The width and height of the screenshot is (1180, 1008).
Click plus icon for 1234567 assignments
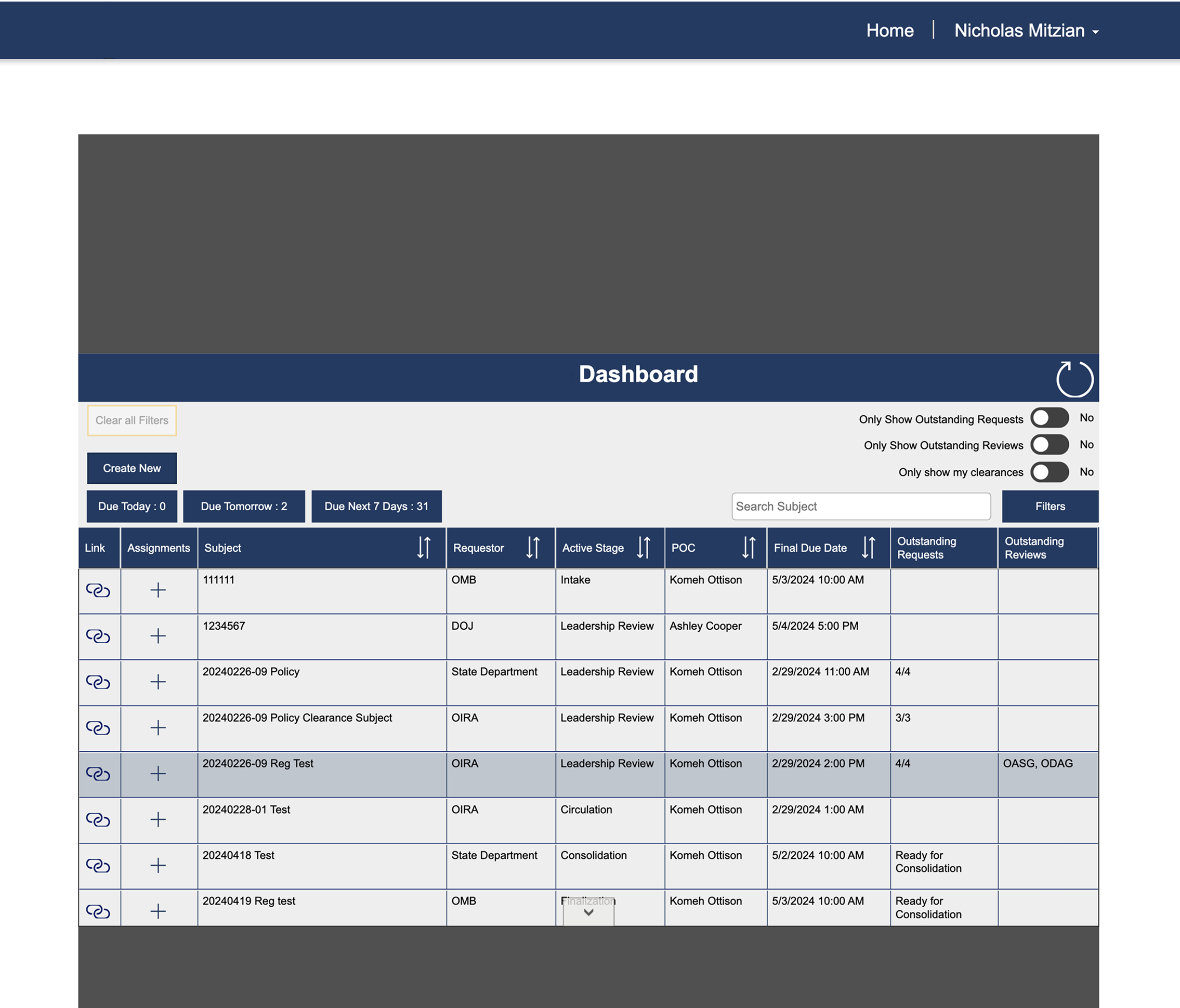coord(158,636)
